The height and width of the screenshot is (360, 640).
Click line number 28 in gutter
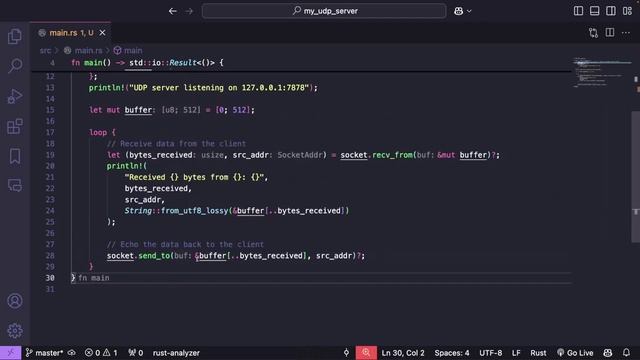point(50,256)
